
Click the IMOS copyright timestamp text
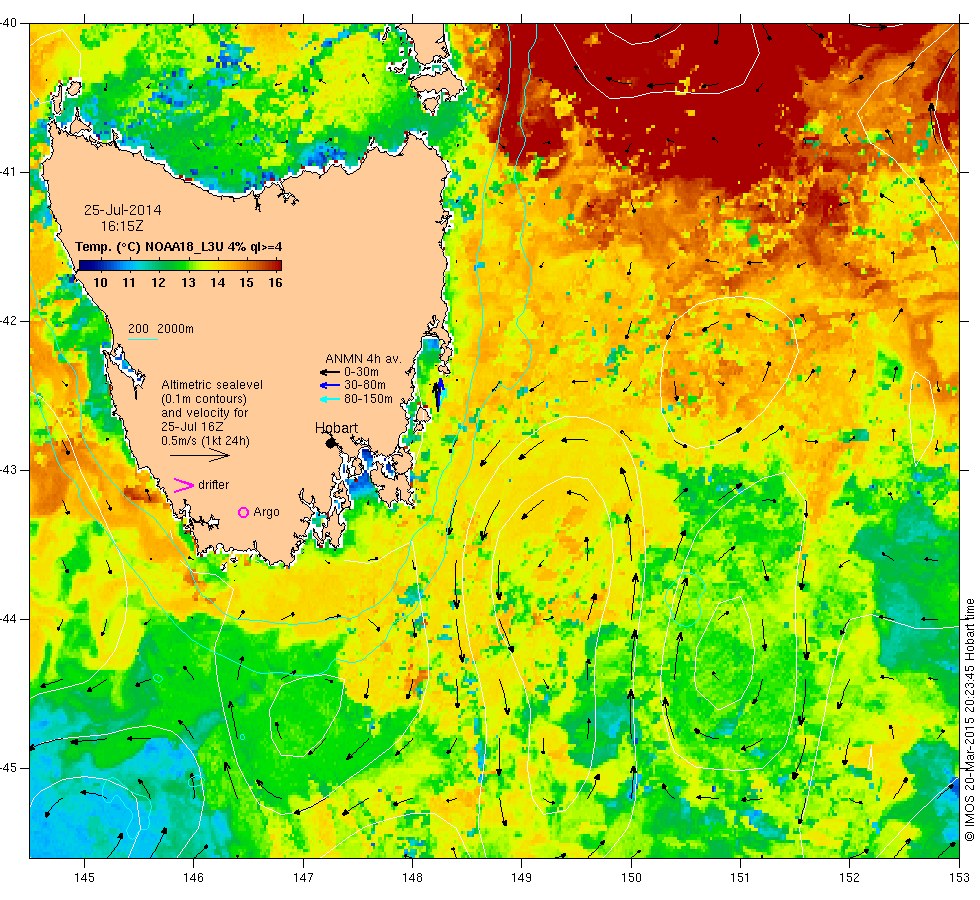point(969,719)
